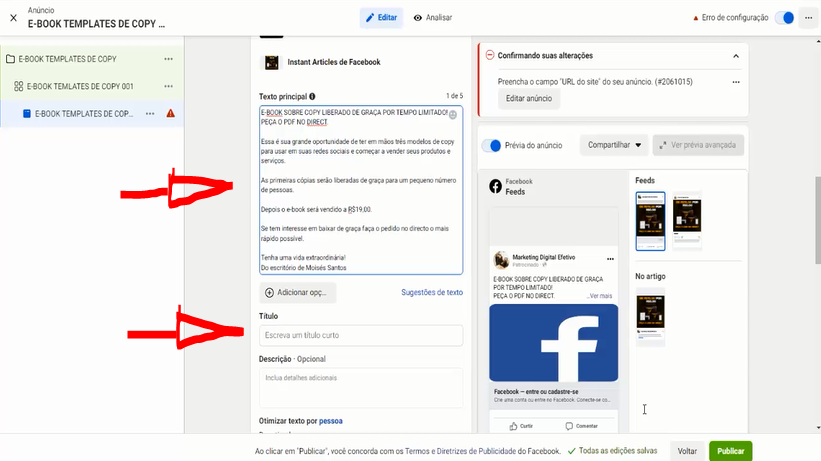The width and height of the screenshot is (821, 461).
Task: Select ad set E-BOOK TEMLATES DE COPY 001
Action: (74, 86)
